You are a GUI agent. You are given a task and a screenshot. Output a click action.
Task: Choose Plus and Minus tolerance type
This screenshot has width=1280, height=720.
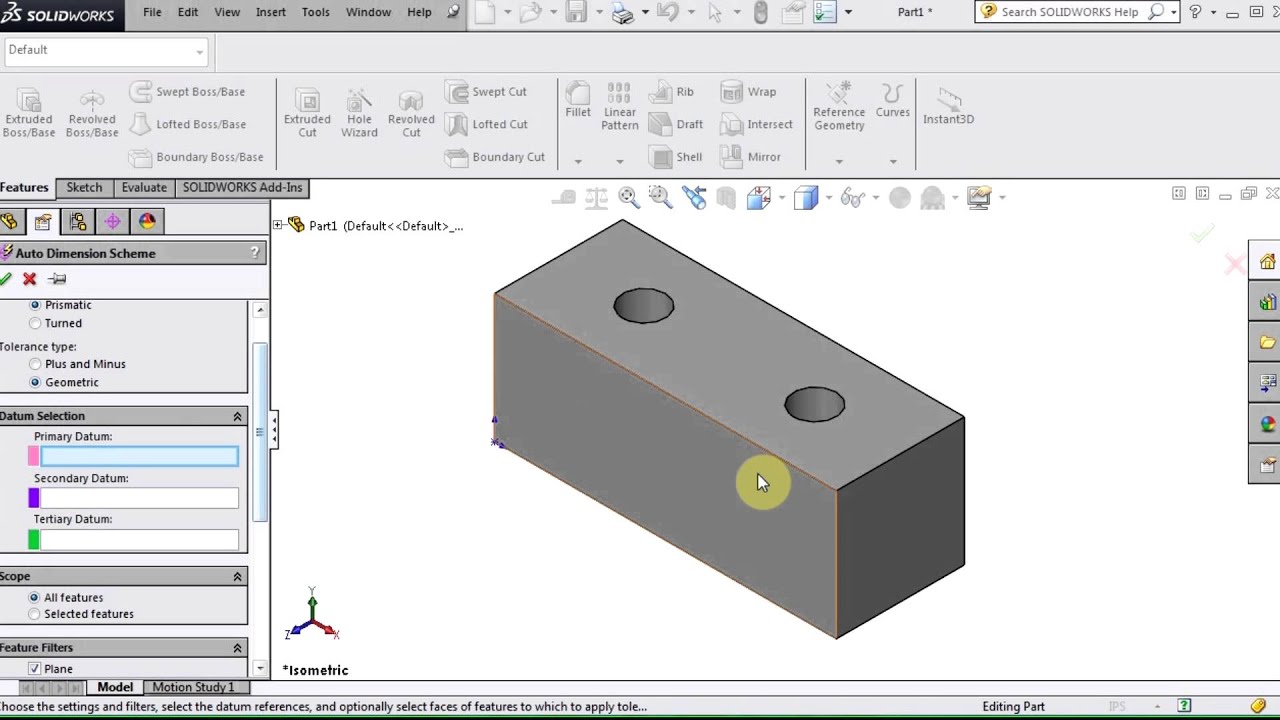[x=35, y=364]
